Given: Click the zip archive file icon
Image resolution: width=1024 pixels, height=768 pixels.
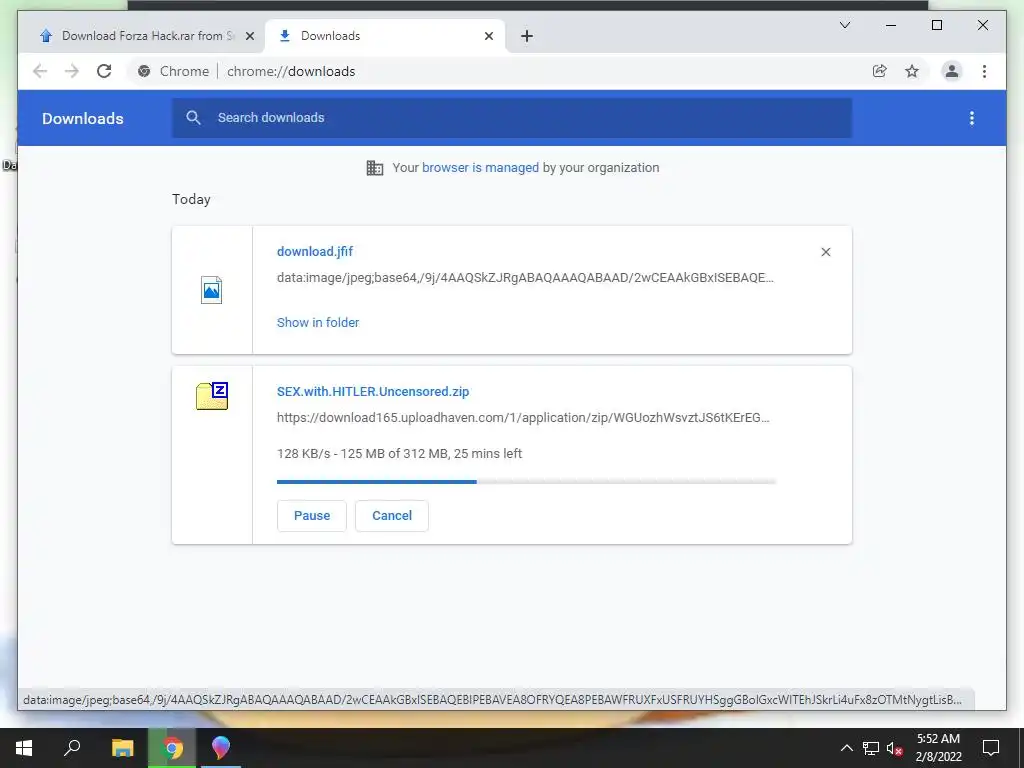Looking at the screenshot, I should coord(212,396).
